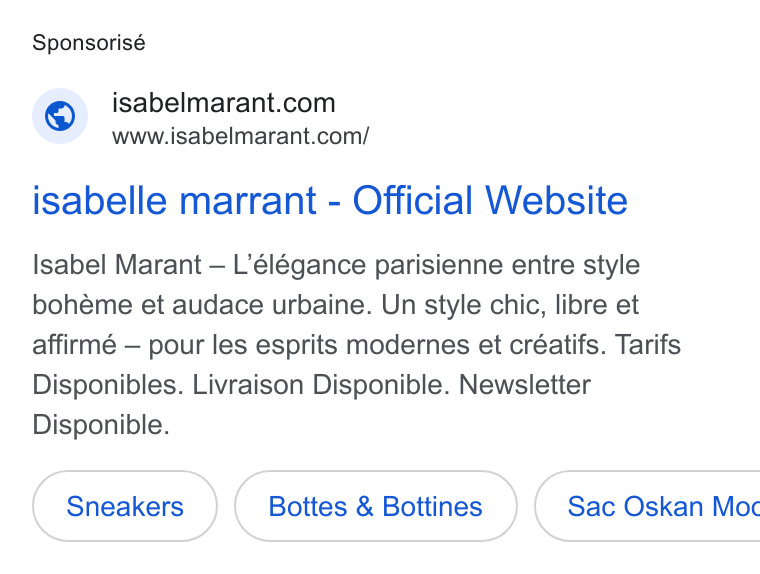Click the blue globe favicon icon
The height and width of the screenshot is (574, 760).
pyautogui.click(x=60, y=116)
